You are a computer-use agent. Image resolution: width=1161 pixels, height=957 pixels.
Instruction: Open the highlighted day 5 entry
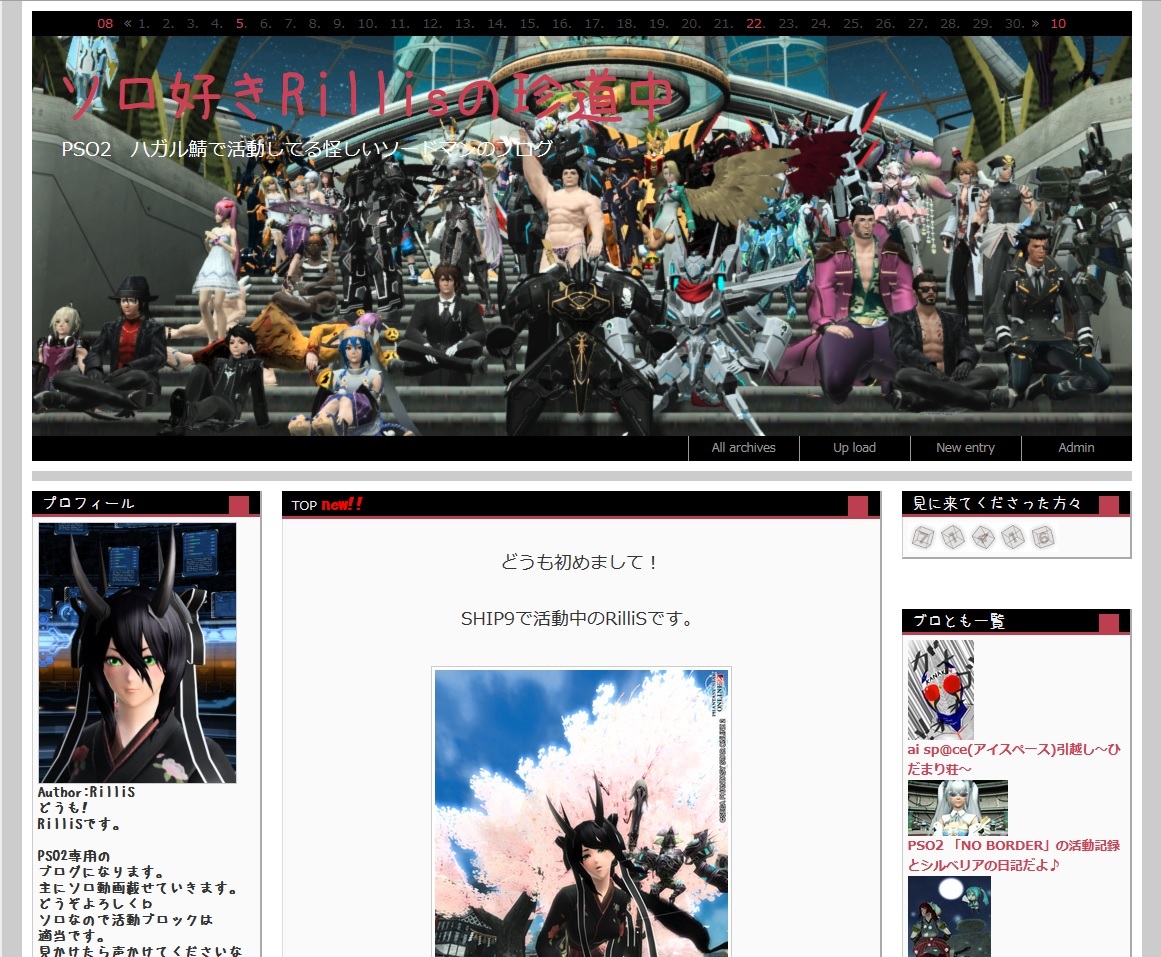pyautogui.click(x=241, y=24)
